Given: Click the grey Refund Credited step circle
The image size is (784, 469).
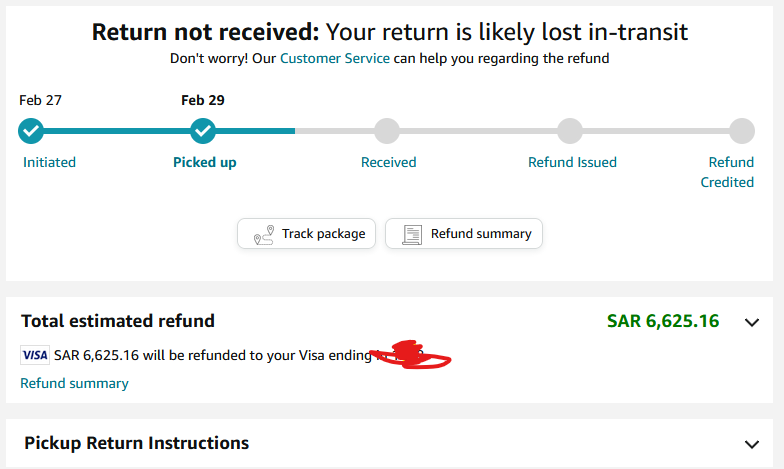Looking at the screenshot, I should [x=742, y=131].
